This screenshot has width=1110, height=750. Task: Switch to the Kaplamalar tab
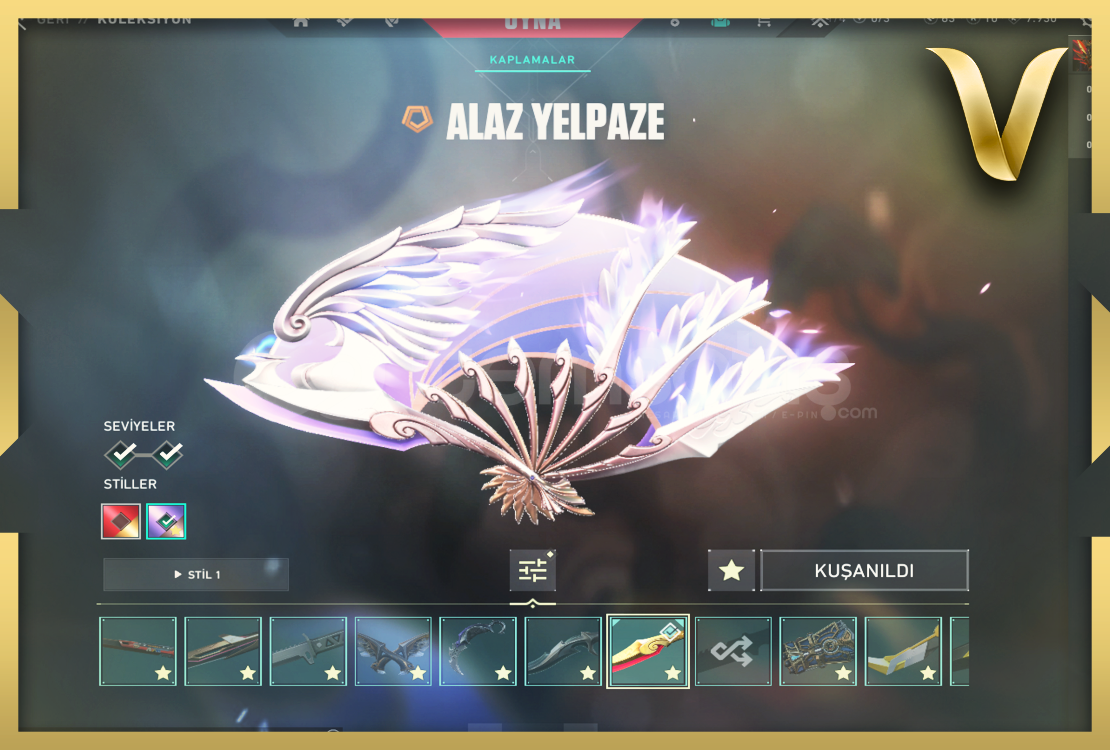(532, 60)
